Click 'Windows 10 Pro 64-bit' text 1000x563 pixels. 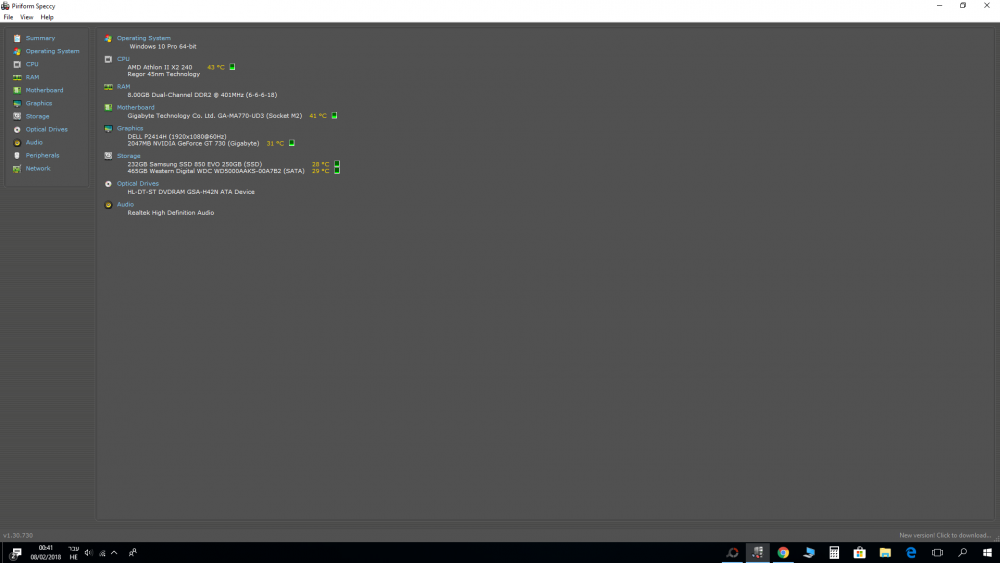point(163,47)
